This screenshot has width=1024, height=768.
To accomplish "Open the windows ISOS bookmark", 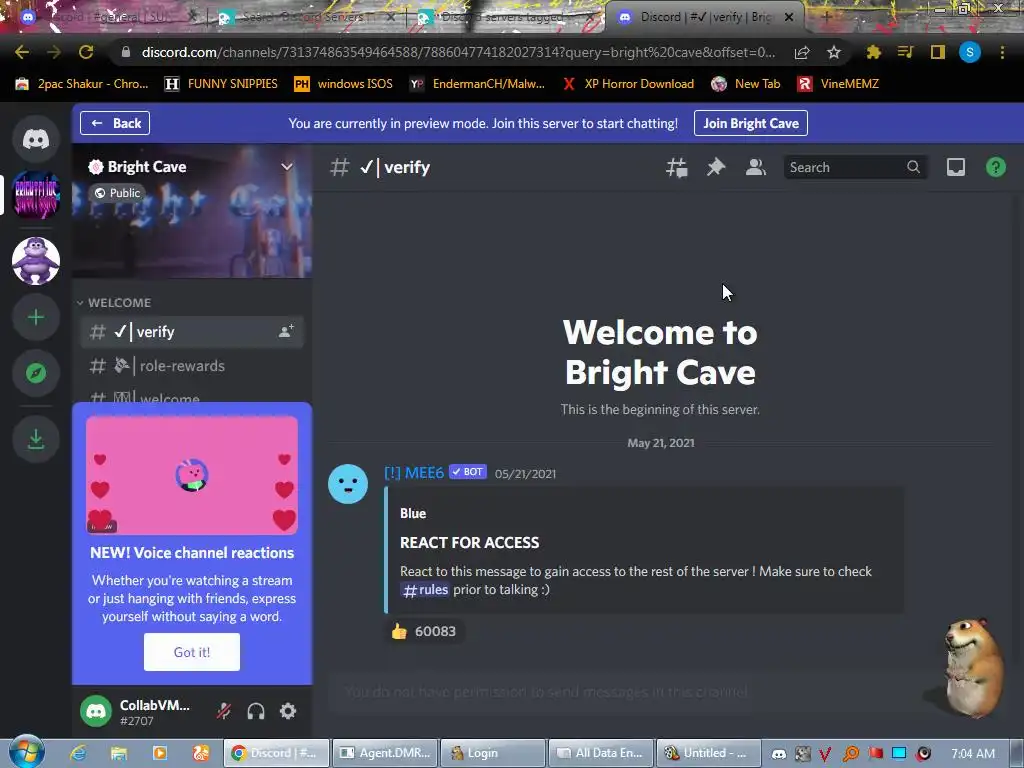I will tap(344, 84).
